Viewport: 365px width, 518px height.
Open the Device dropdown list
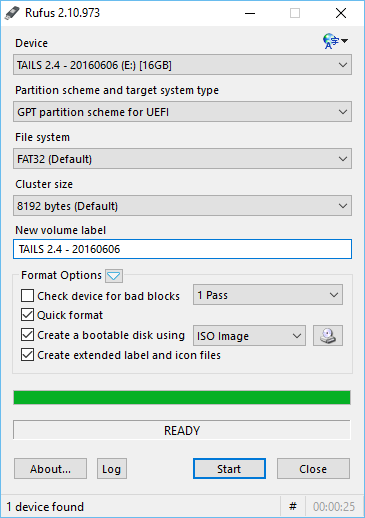click(x=182, y=65)
